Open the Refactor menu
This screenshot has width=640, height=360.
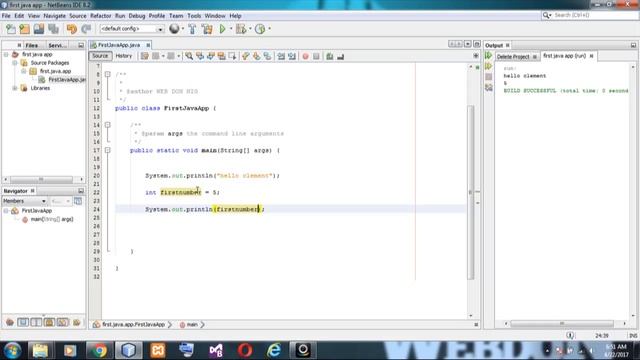(100, 16)
